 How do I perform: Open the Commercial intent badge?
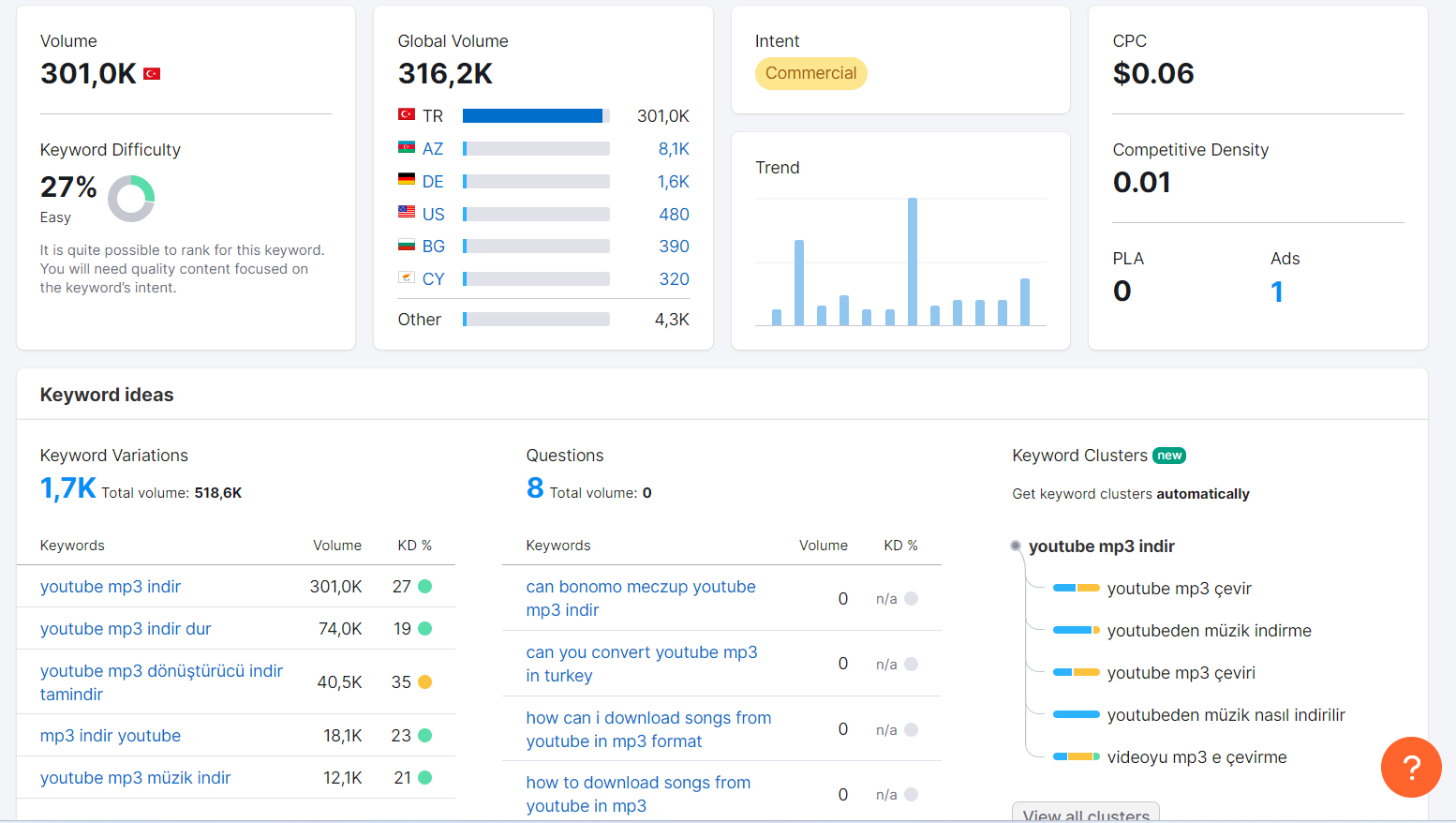point(811,73)
